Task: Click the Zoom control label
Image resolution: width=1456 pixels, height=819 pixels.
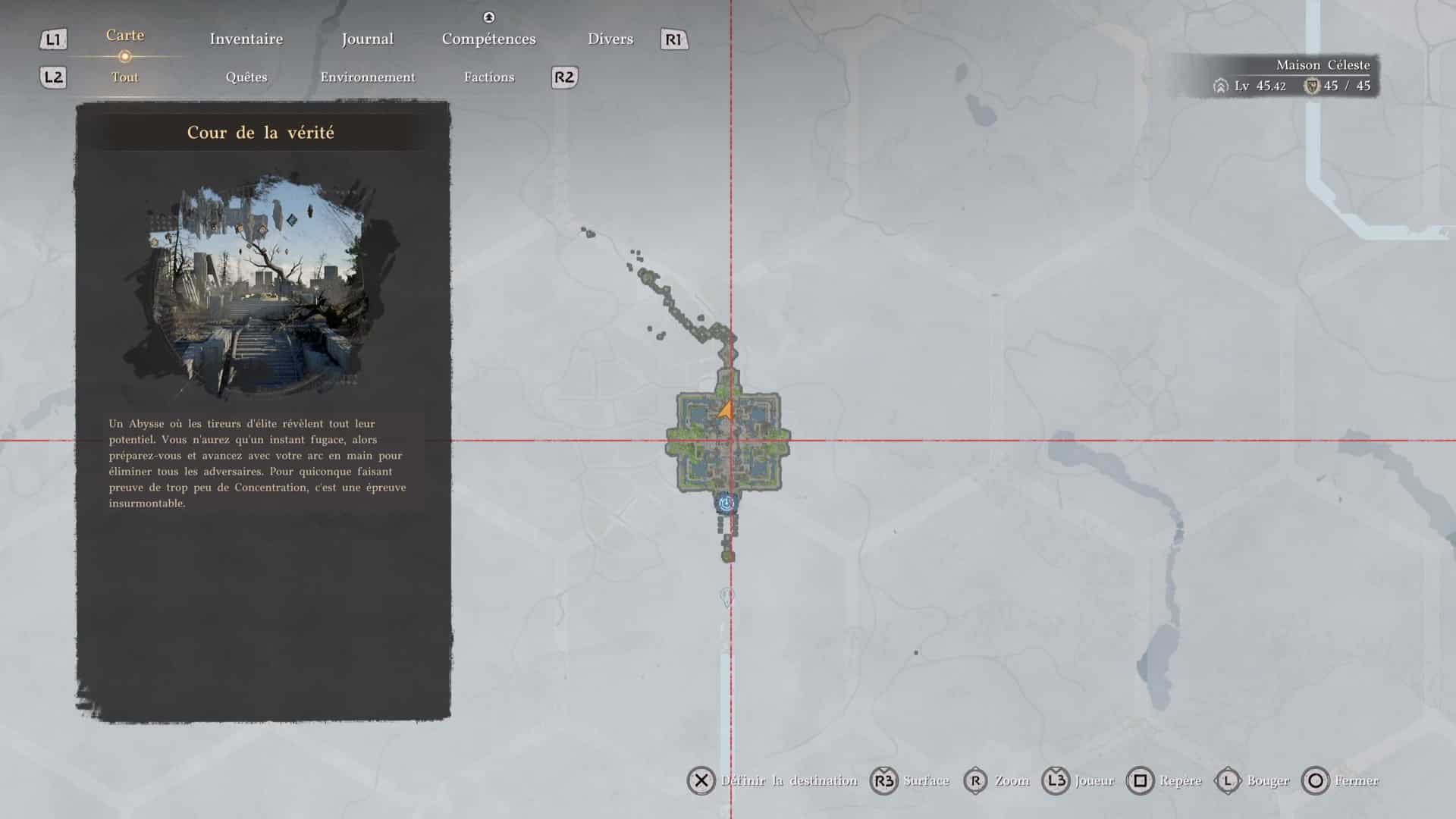Action: (x=1012, y=780)
